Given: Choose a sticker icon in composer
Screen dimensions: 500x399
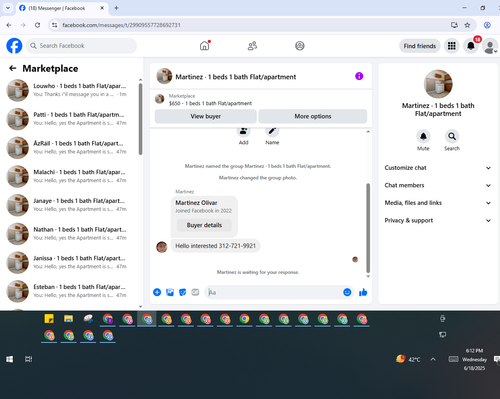Looking at the screenshot, I should pos(183,292).
